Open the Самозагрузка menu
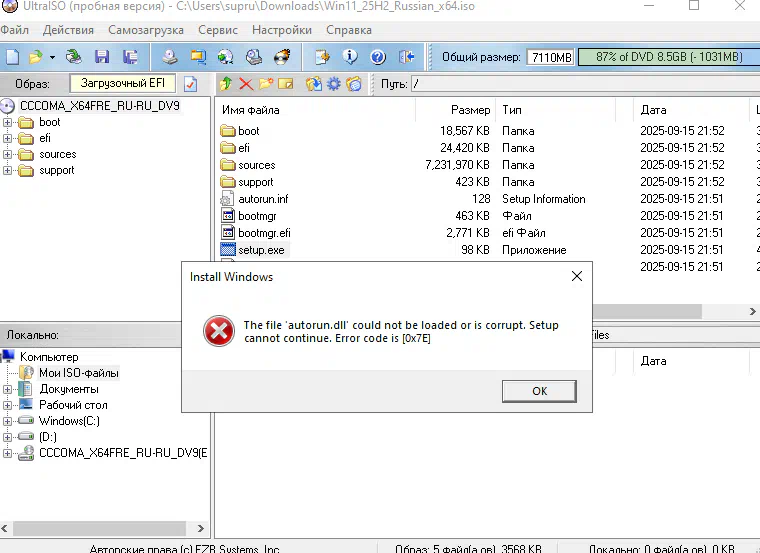Image resolution: width=760 pixels, height=553 pixels. tap(145, 30)
